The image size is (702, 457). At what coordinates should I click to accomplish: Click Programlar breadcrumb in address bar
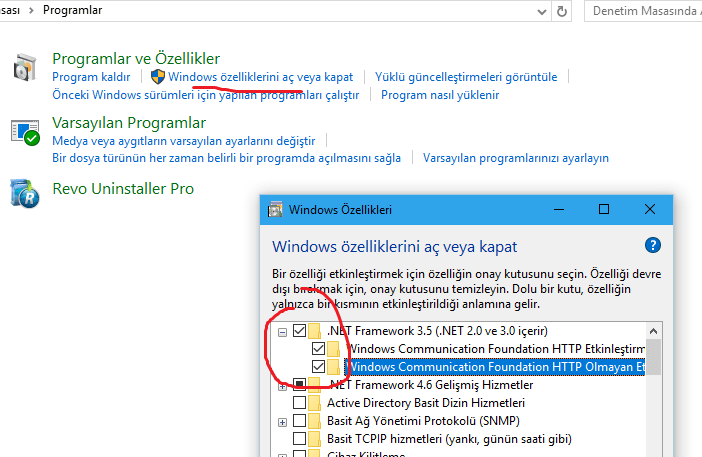73,10
